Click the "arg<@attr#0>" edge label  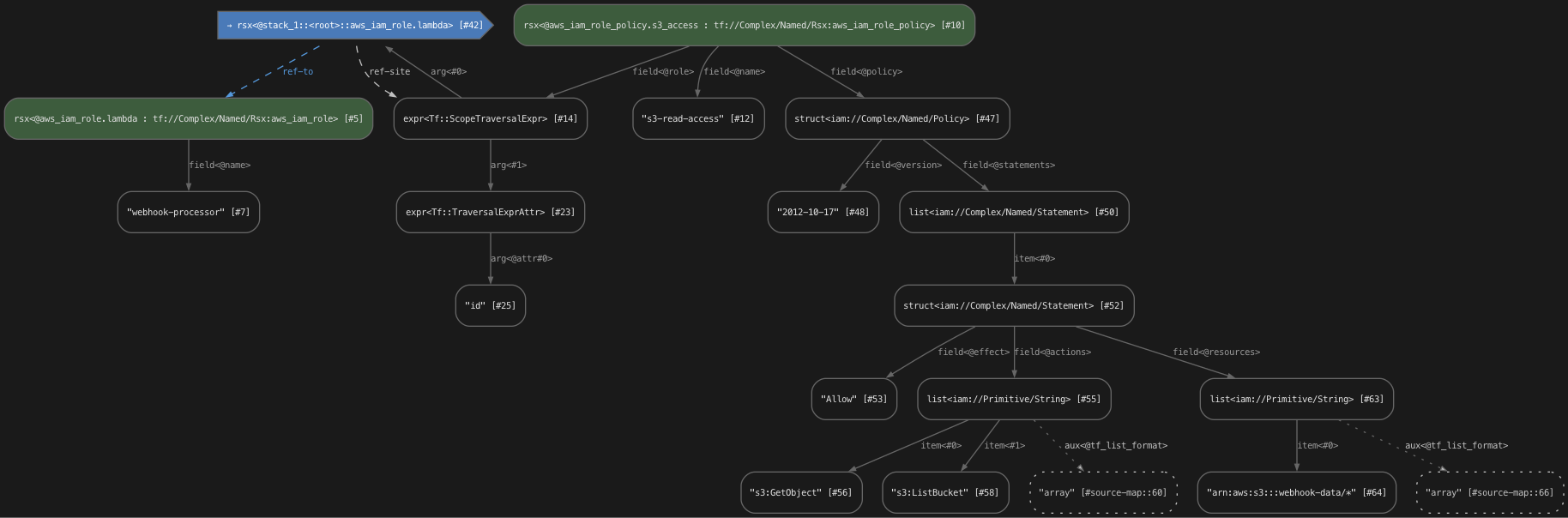click(x=522, y=258)
